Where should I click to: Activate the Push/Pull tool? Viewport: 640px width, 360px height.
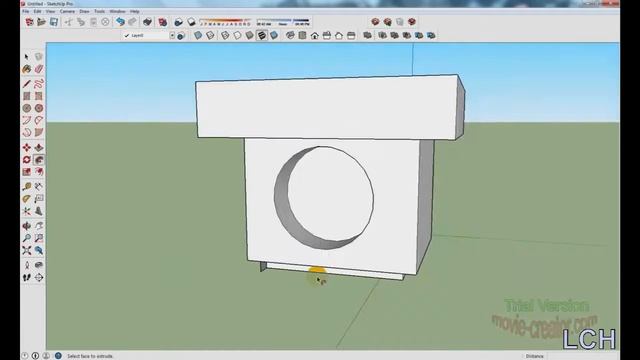(x=39, y=147)
